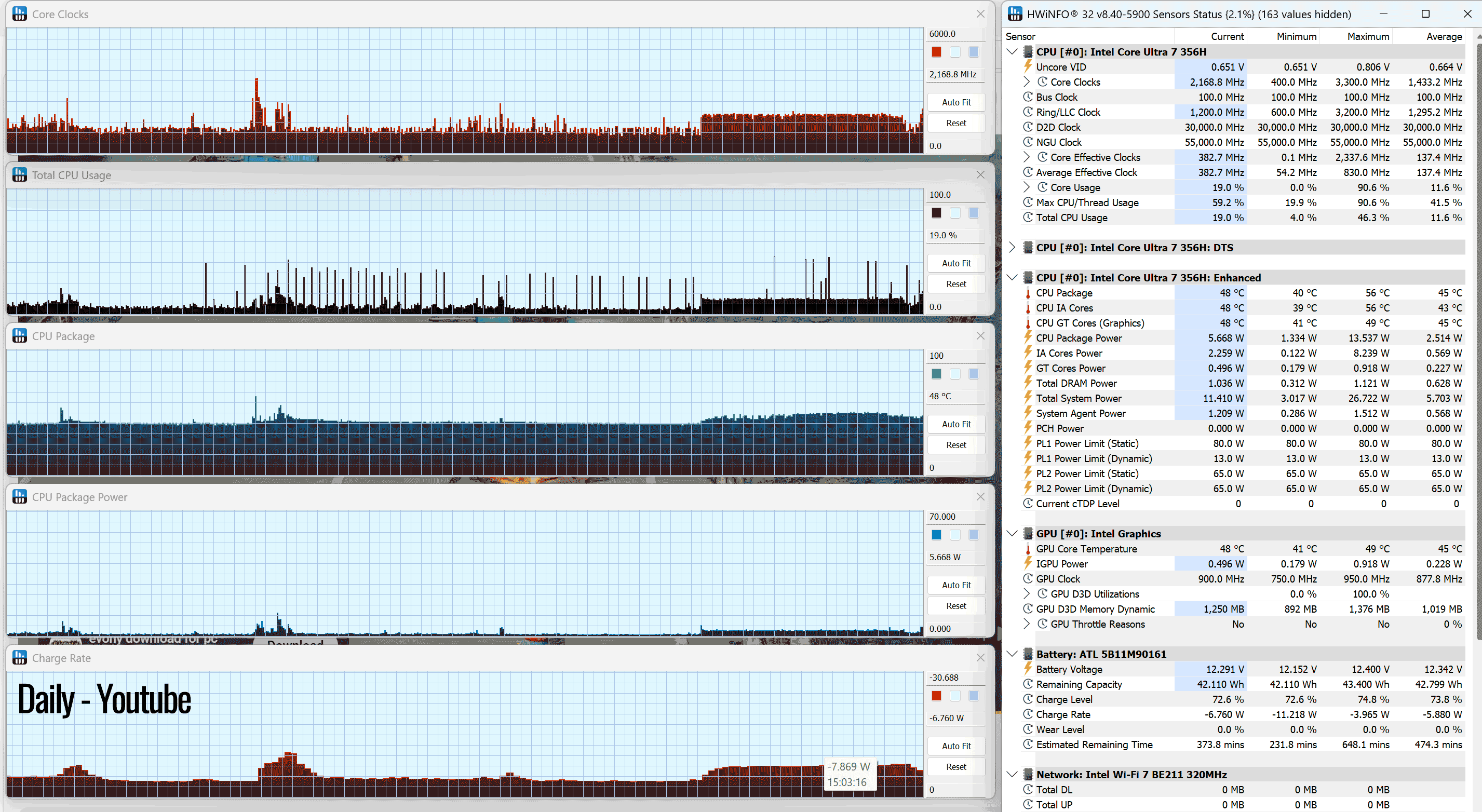1482x812 pixels.
Task: Click the teal graph color swatch in CPU Package
Action: (937, 374)
